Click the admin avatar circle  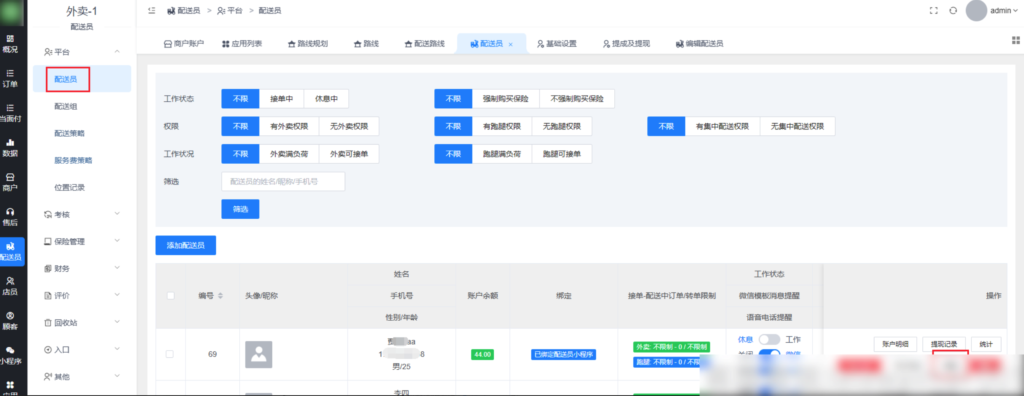click(x=976, y=10)
